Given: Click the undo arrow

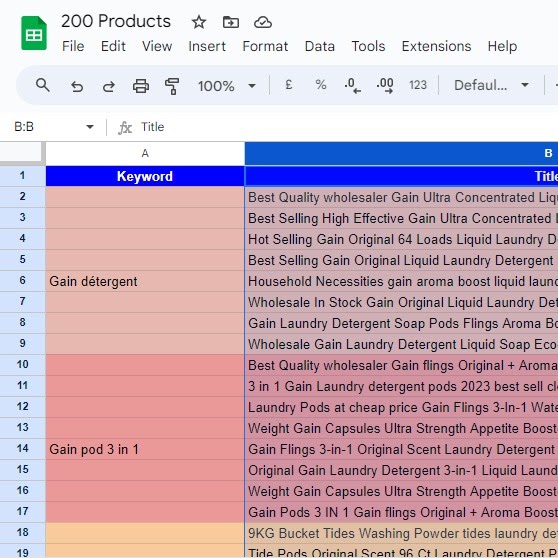Looking at the screenshot, I should point(77,86).
